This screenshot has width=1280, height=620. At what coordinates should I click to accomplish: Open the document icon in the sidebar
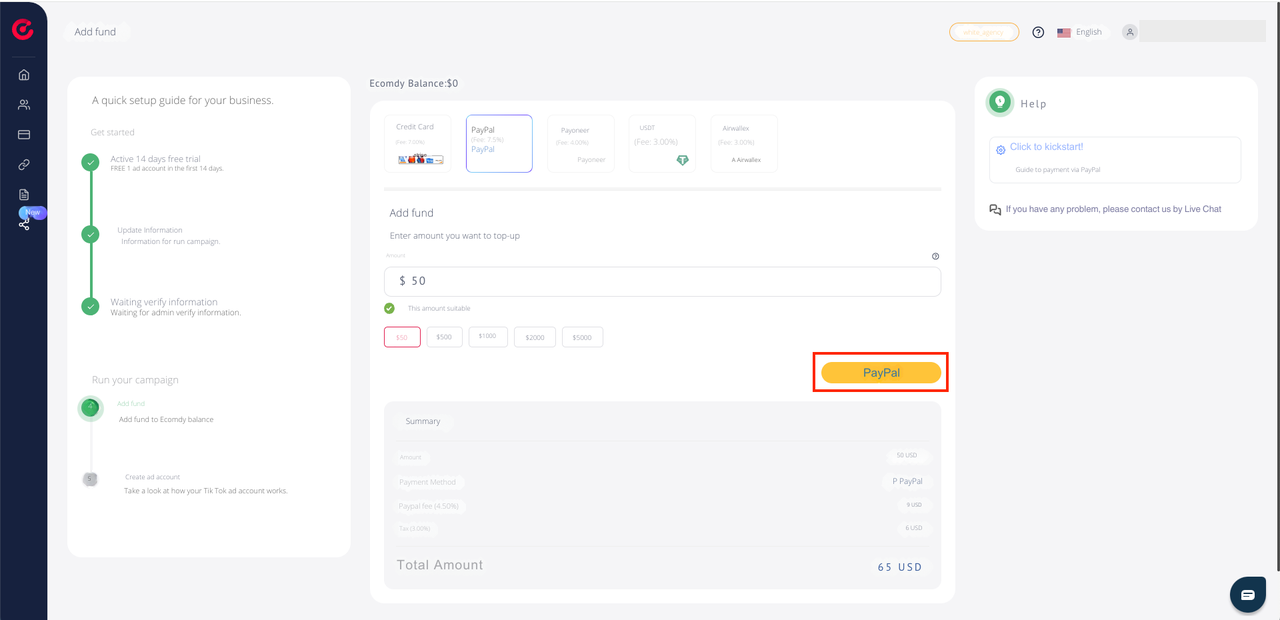click(x=24, y=195)
